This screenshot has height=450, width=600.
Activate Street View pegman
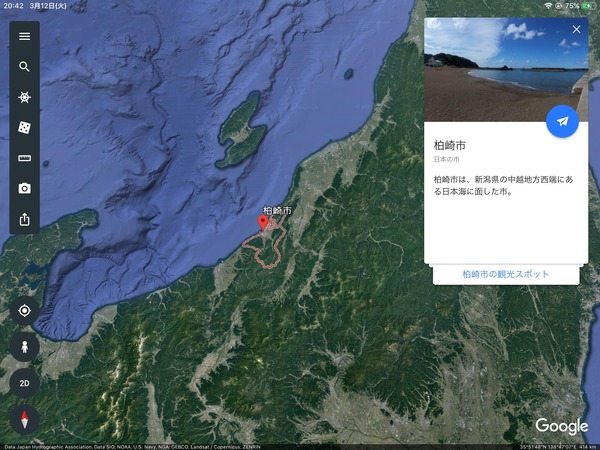(x=24, y=347)
